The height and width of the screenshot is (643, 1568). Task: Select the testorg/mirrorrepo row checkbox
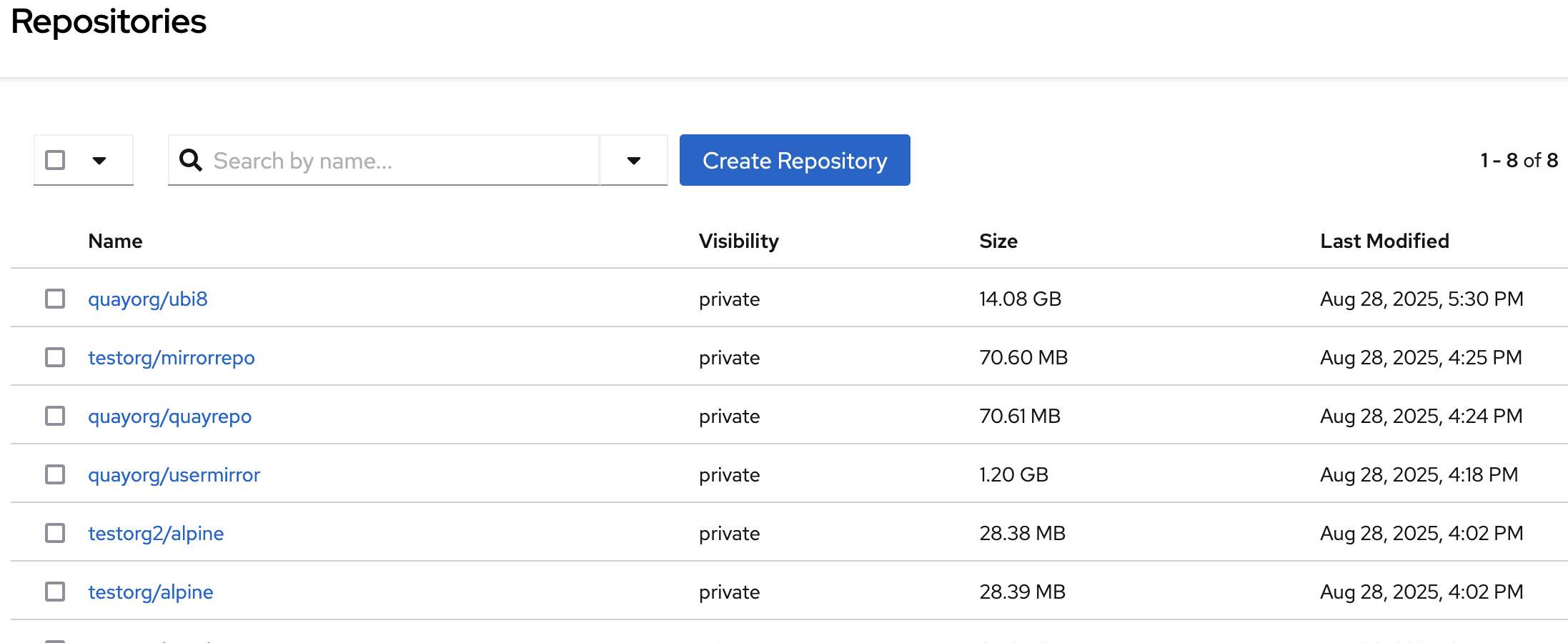tap(55, 357)
